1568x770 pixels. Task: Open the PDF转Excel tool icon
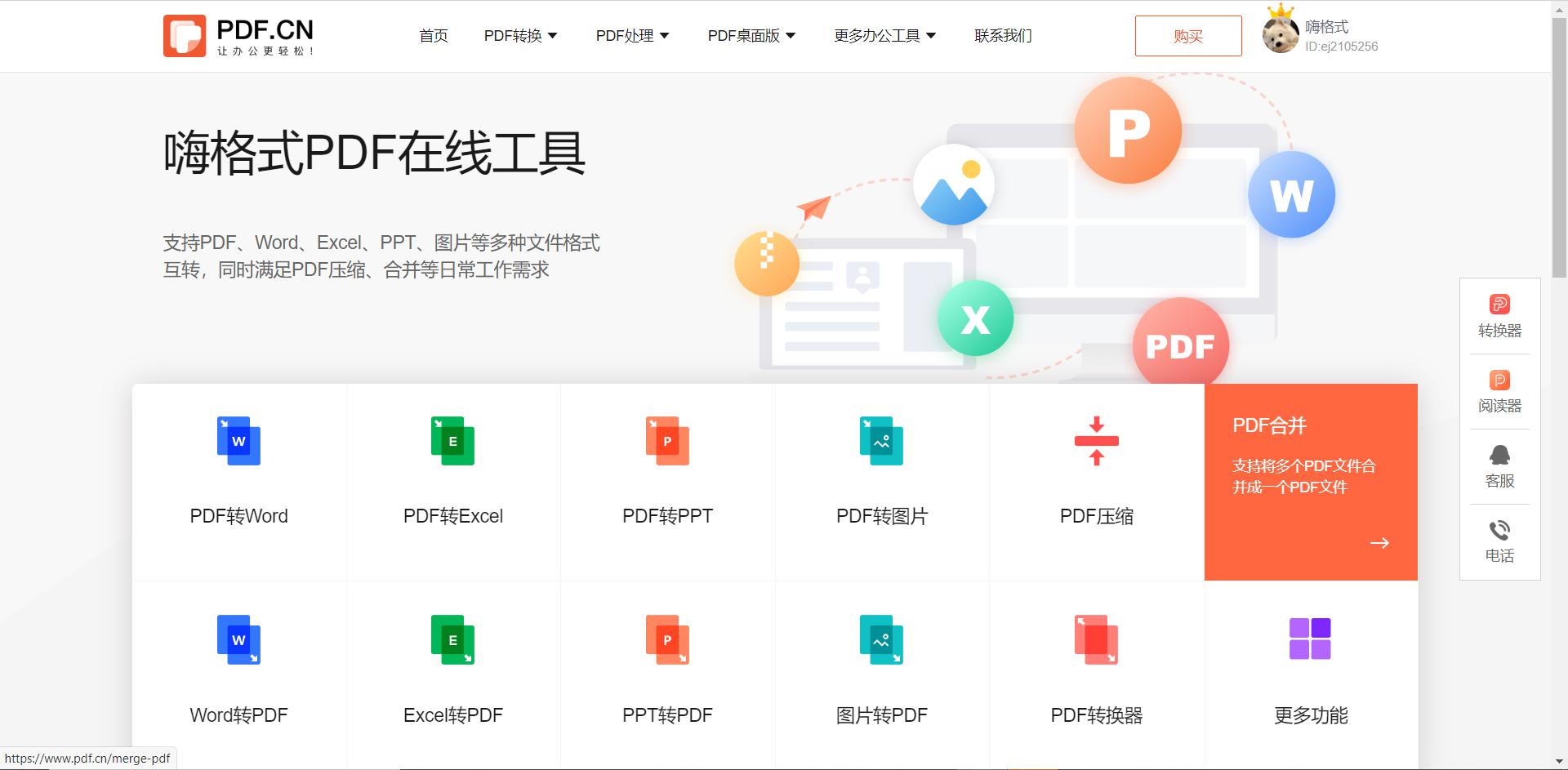coord(452,441)
